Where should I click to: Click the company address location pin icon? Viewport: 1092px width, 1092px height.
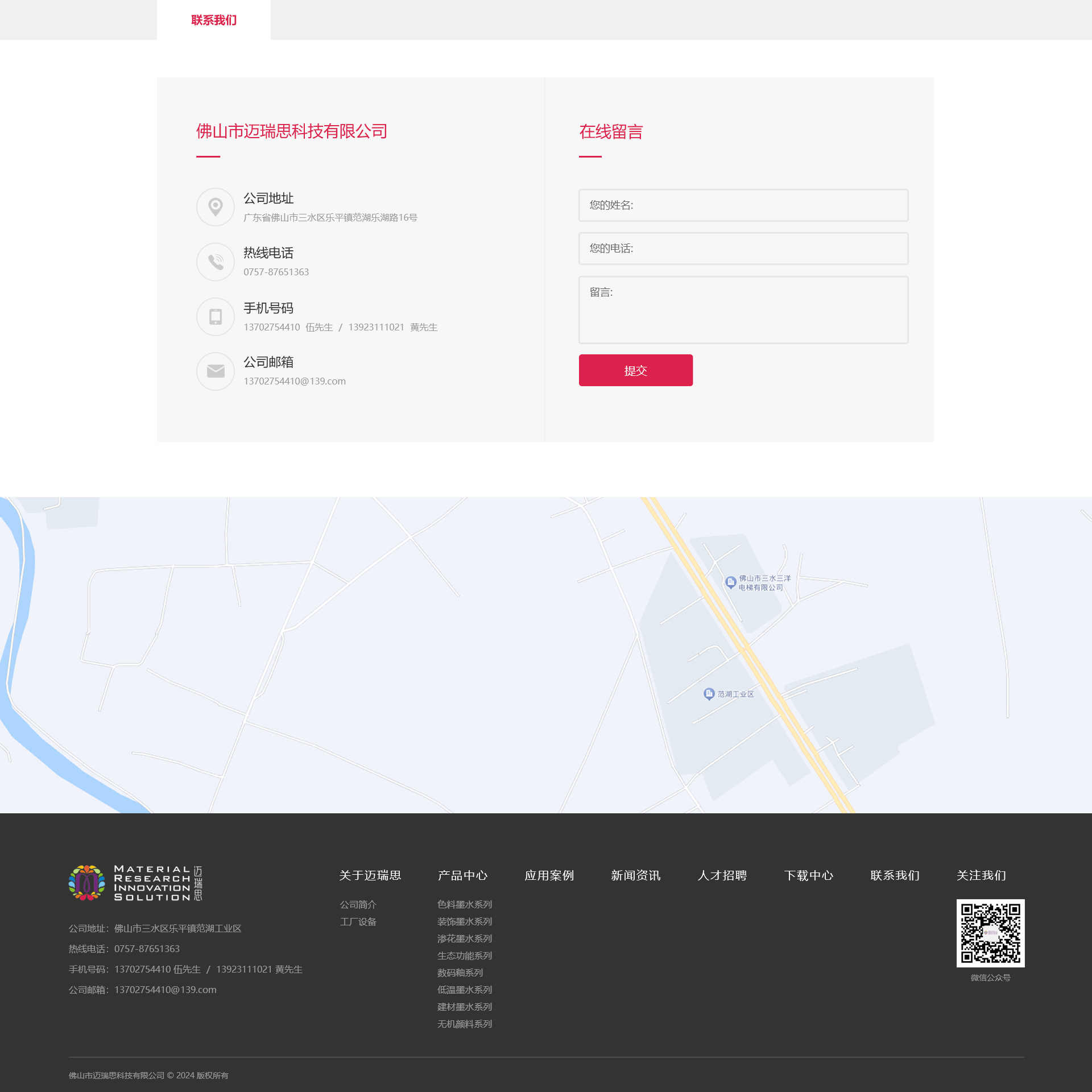[x=215, y=207]
